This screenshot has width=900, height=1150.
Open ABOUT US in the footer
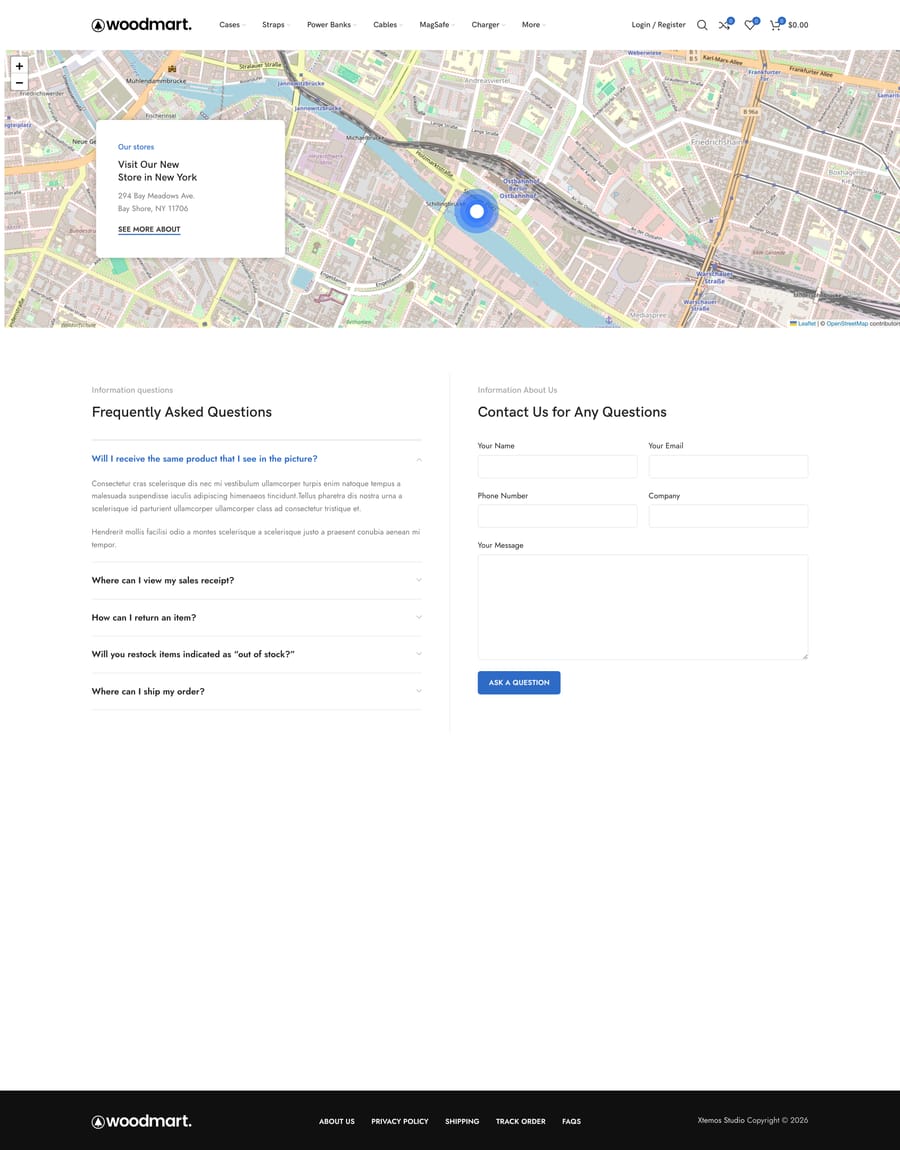pyautogui.click(x=337, y=1121)
